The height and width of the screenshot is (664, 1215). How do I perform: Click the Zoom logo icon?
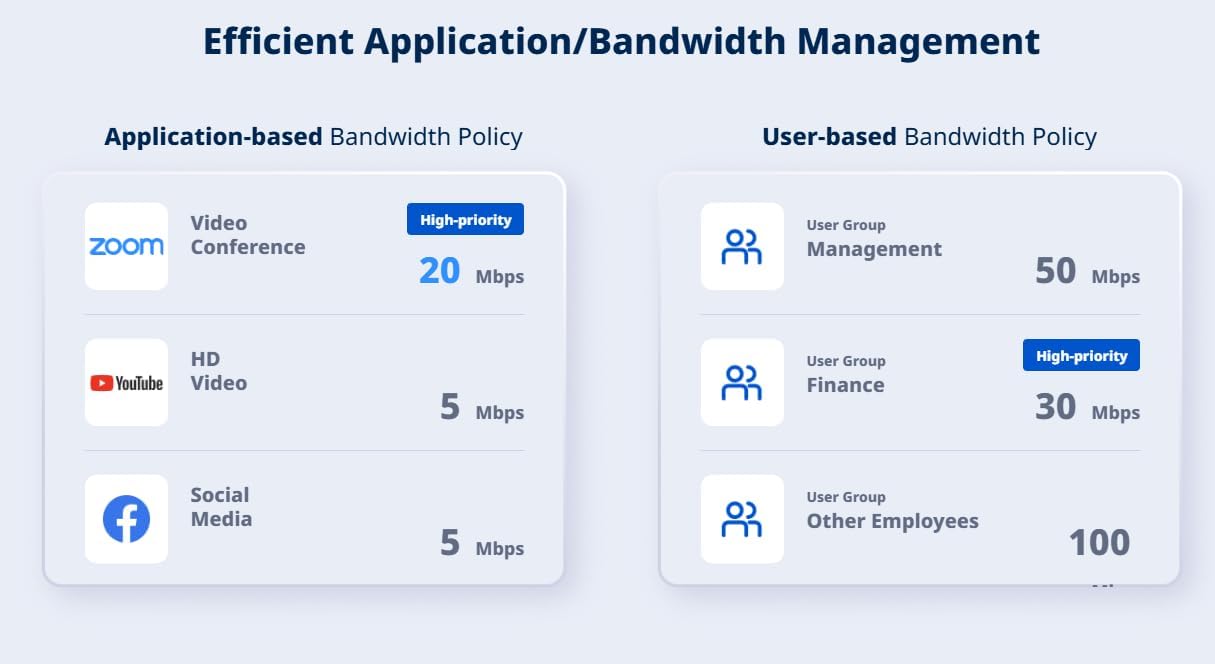point(126,246)
